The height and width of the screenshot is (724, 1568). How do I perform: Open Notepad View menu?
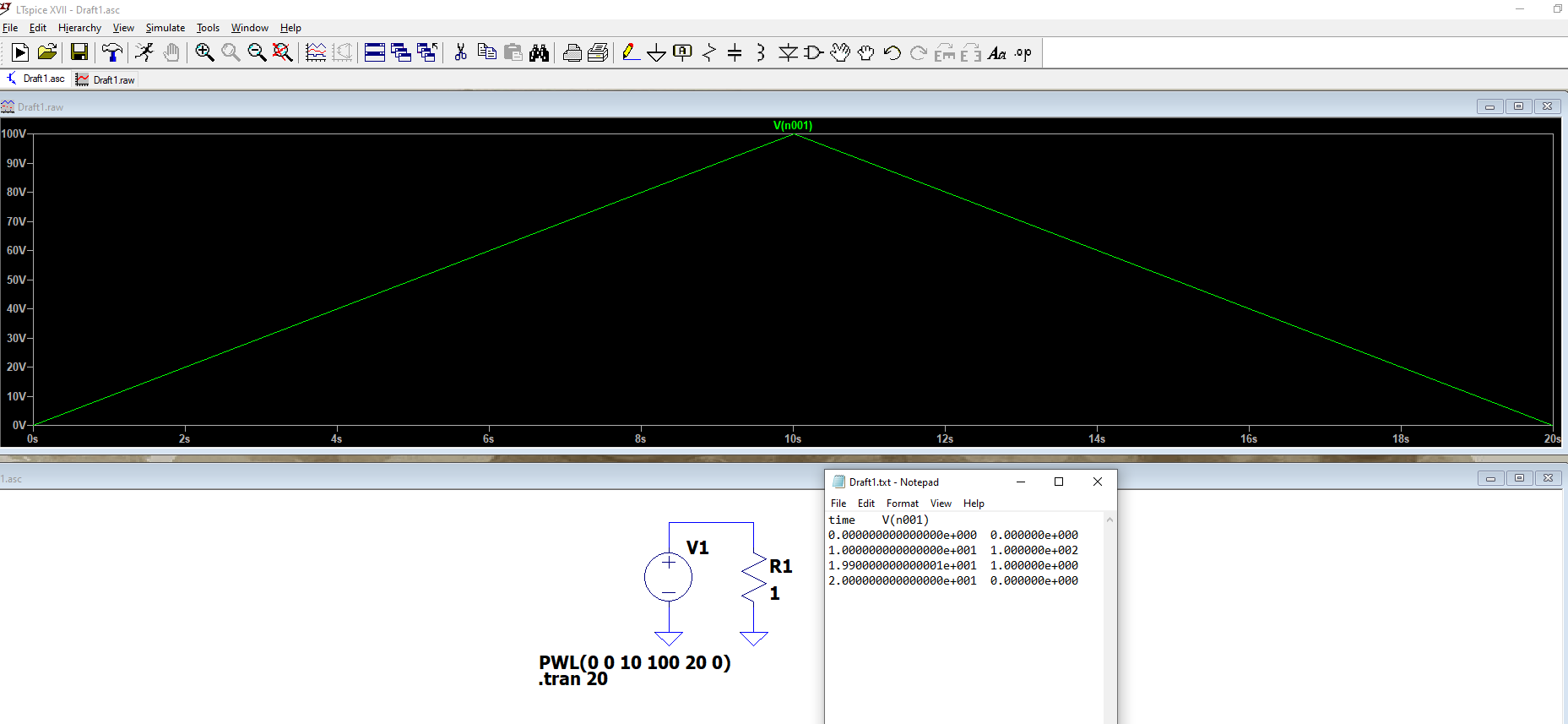[x=941, y=504]
